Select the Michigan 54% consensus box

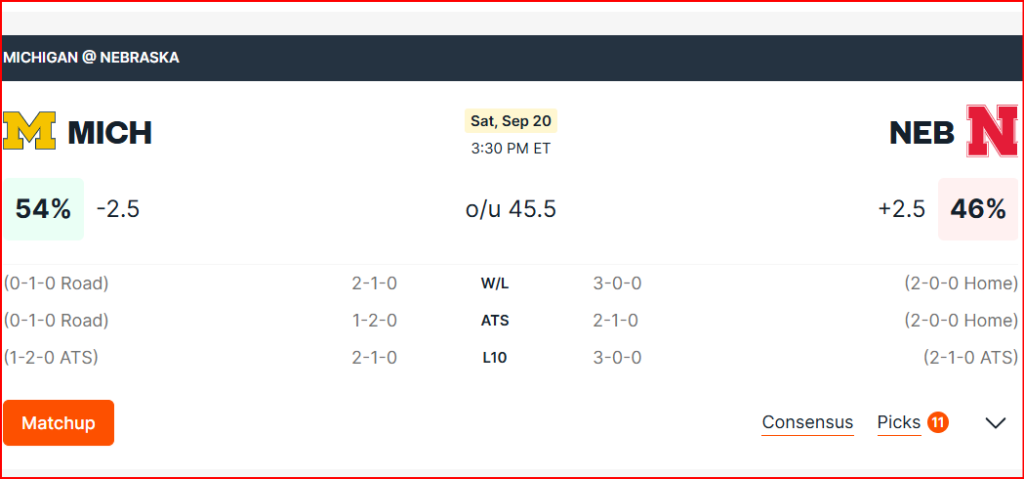43,209
